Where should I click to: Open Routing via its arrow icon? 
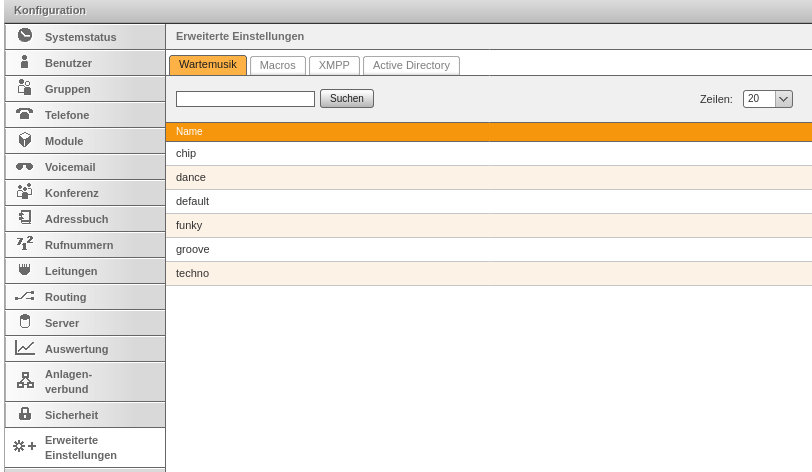click(25, 297)
